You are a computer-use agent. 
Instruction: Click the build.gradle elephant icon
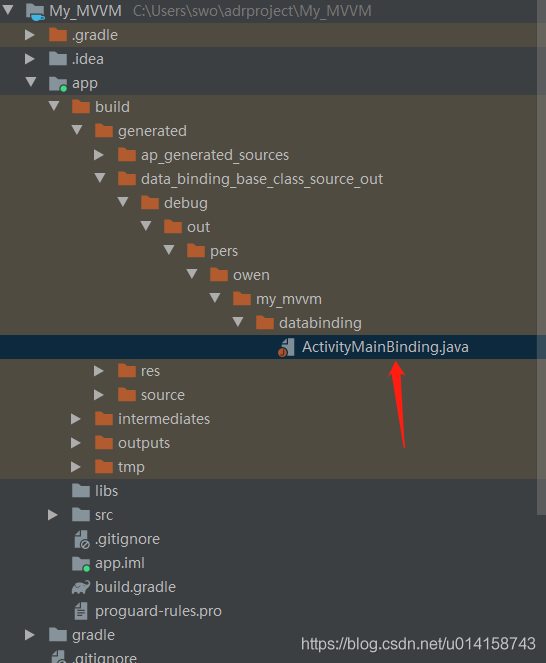click(x=81, y=587)
